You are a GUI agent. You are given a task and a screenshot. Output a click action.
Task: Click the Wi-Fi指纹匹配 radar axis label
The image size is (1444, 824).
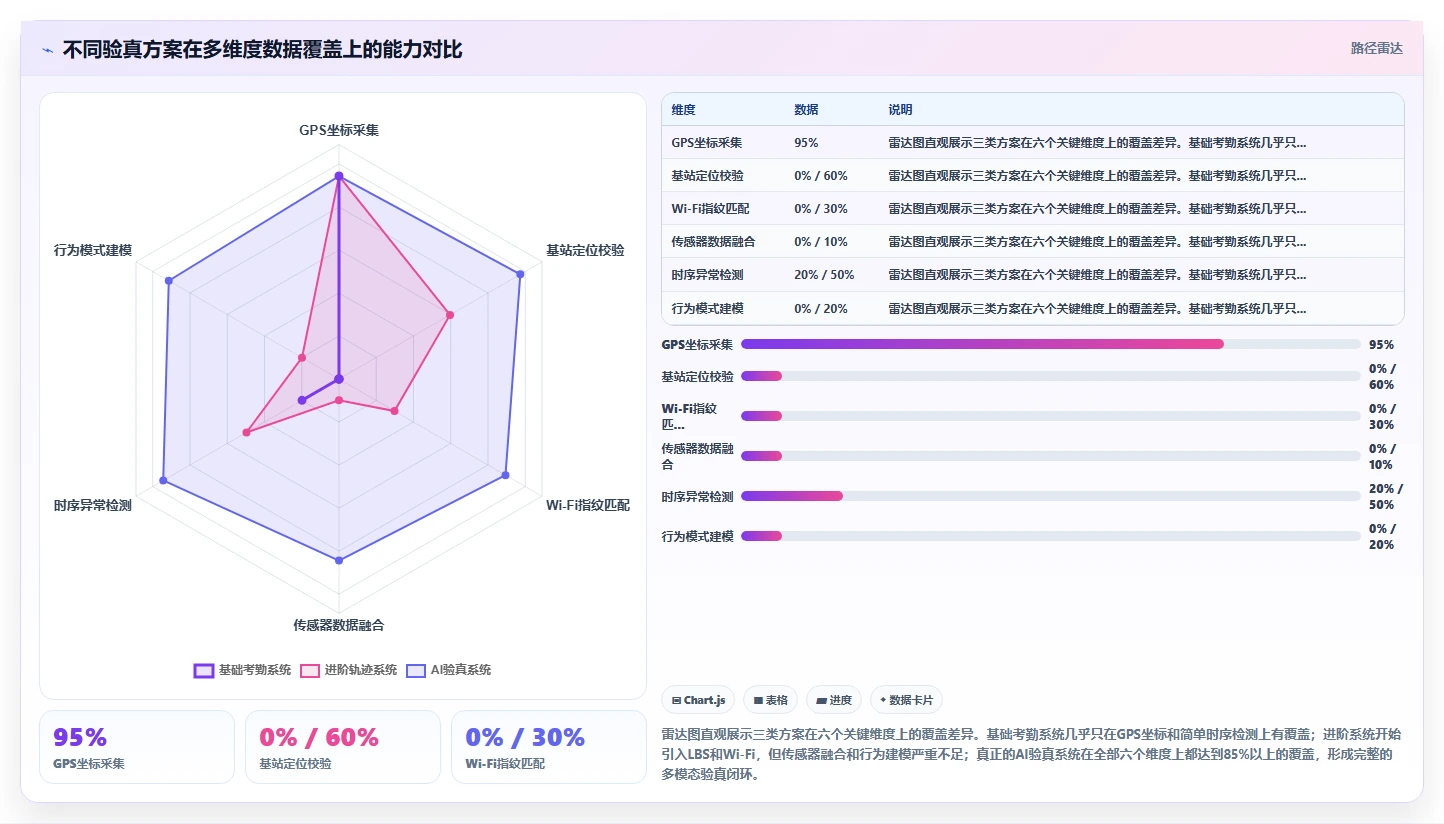coord(588,505)
